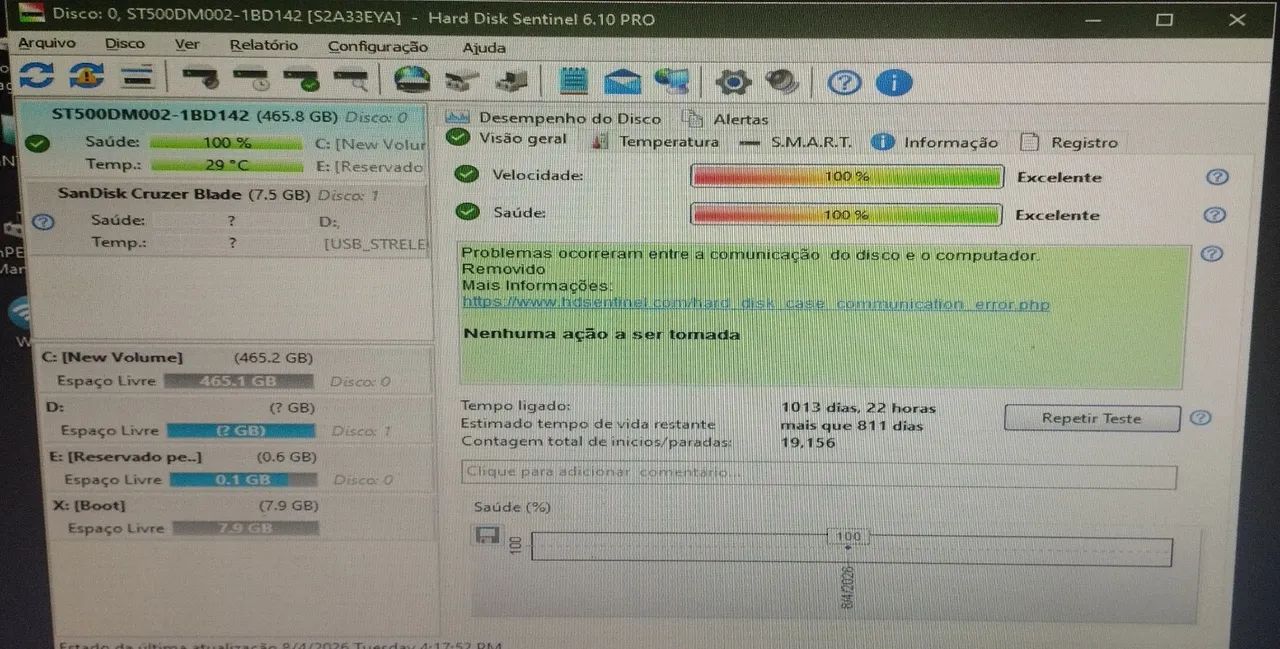The width and height of the screenshot is (1280, 649).
Task: Click the Saúde 100 % bar in overview
Action: [846, 214]
